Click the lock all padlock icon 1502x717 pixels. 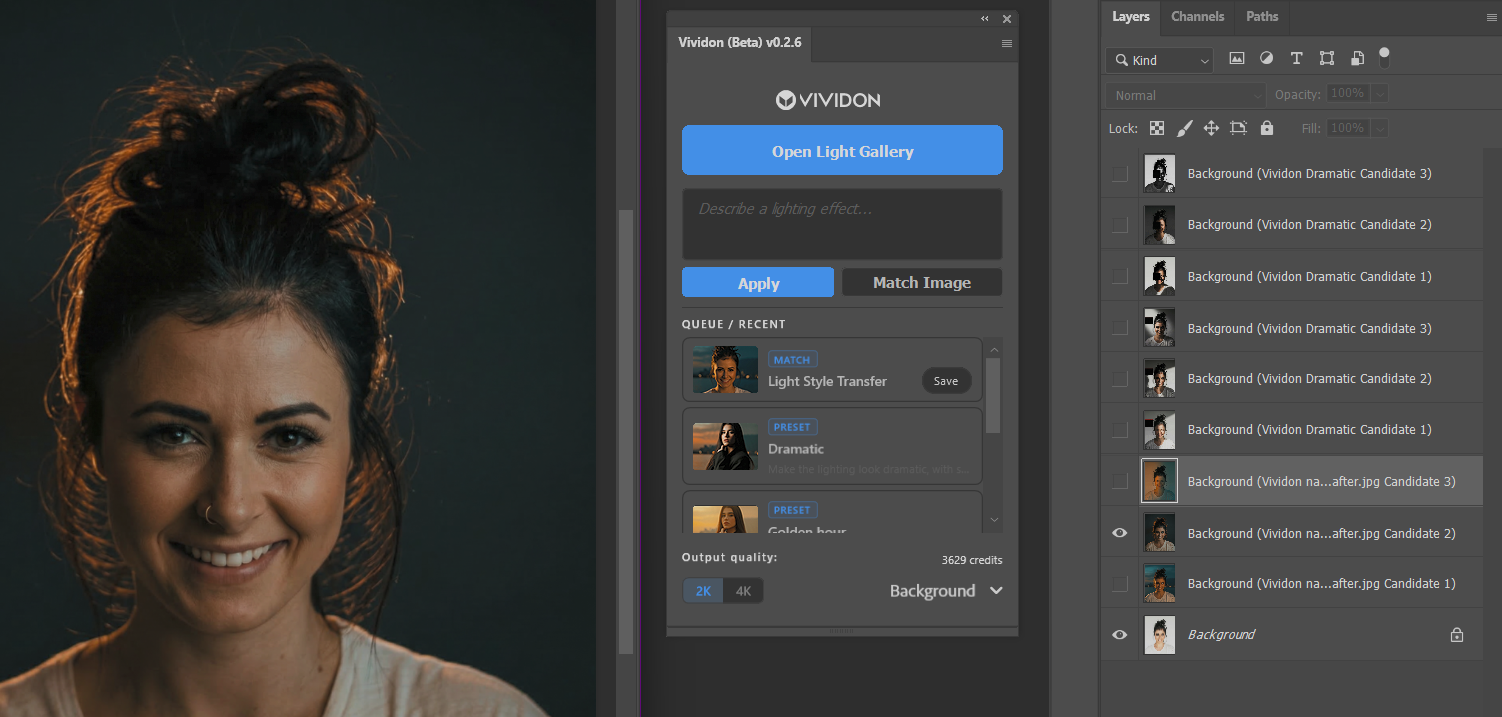[1266, 128]
